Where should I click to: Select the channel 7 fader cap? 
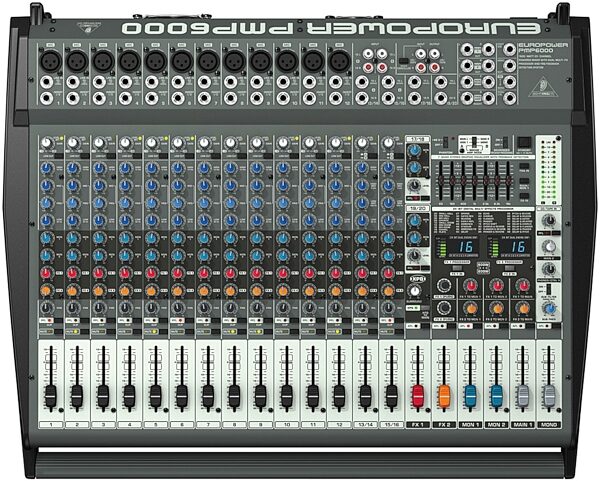(x=208, y=398)
